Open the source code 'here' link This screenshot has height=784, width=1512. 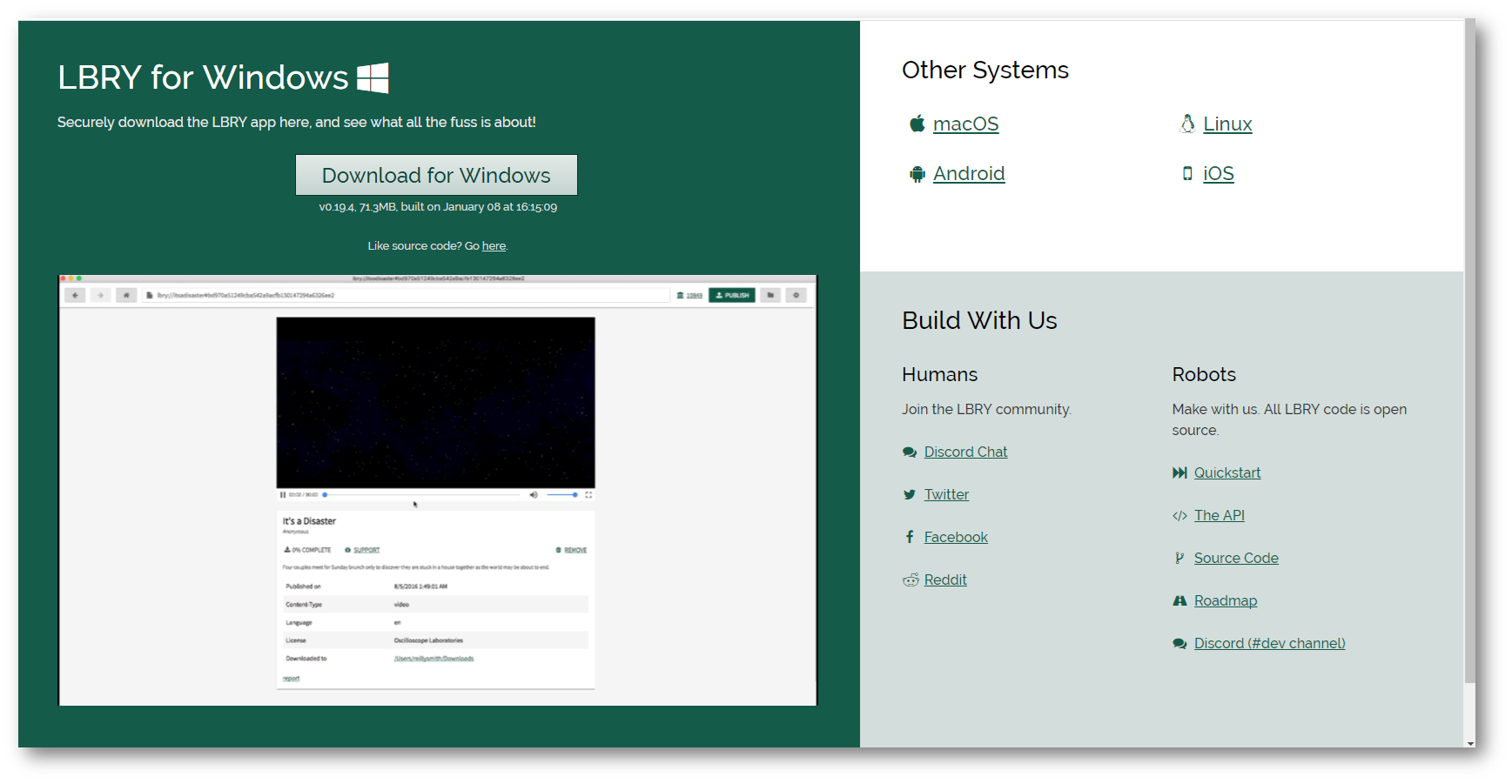494,246
